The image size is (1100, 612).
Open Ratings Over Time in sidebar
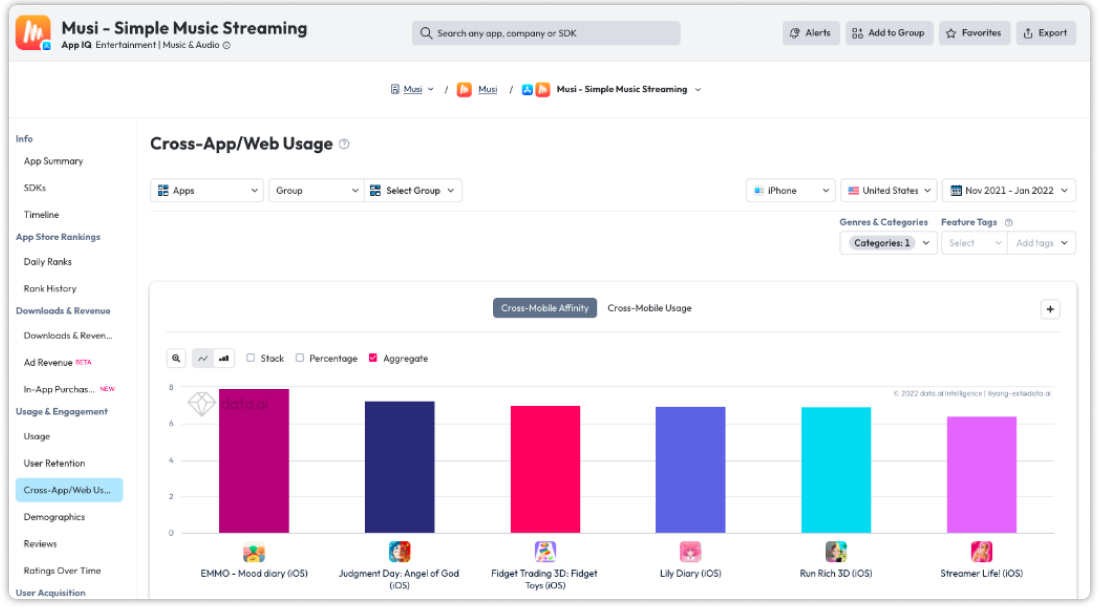[x=62, y=571]
